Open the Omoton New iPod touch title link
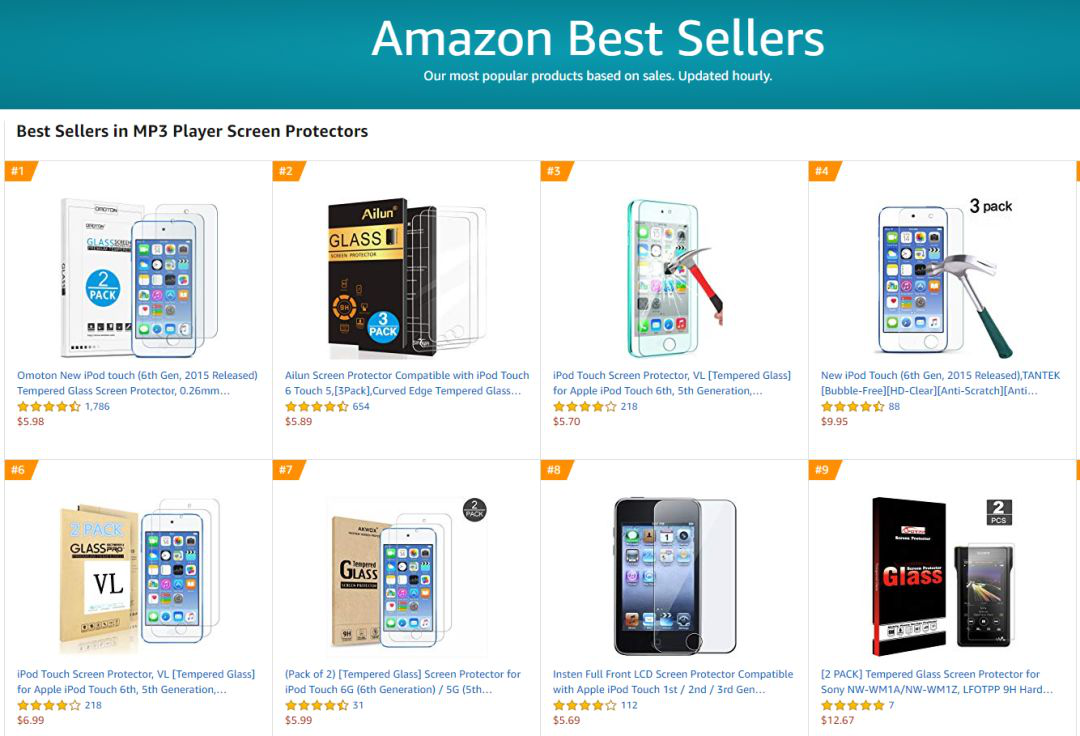The height and width of the screenshot is (736, 1080). click(x=137, y=383)
